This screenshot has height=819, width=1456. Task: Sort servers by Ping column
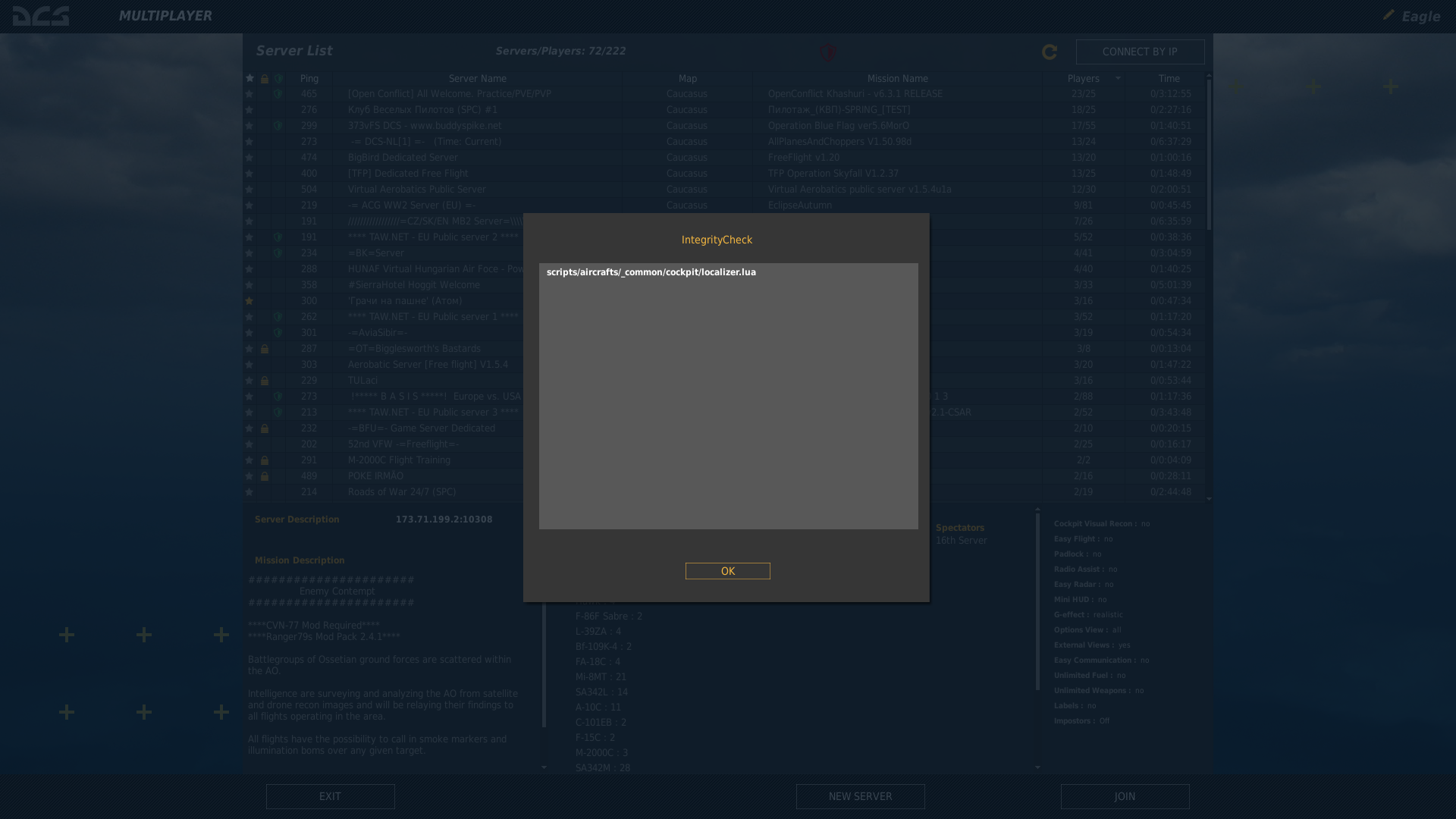[x=309, y=79]
